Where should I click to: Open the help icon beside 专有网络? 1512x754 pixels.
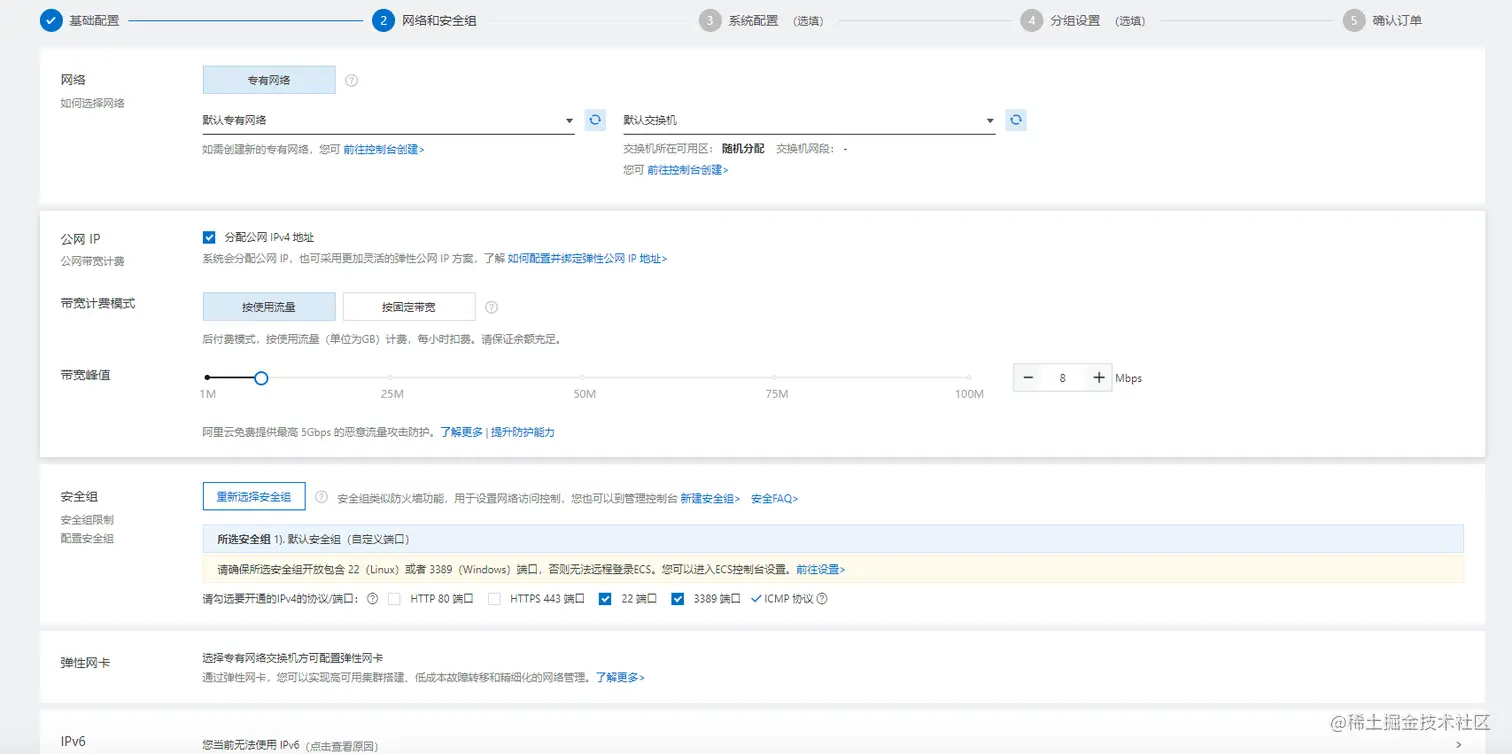[351, 80]
